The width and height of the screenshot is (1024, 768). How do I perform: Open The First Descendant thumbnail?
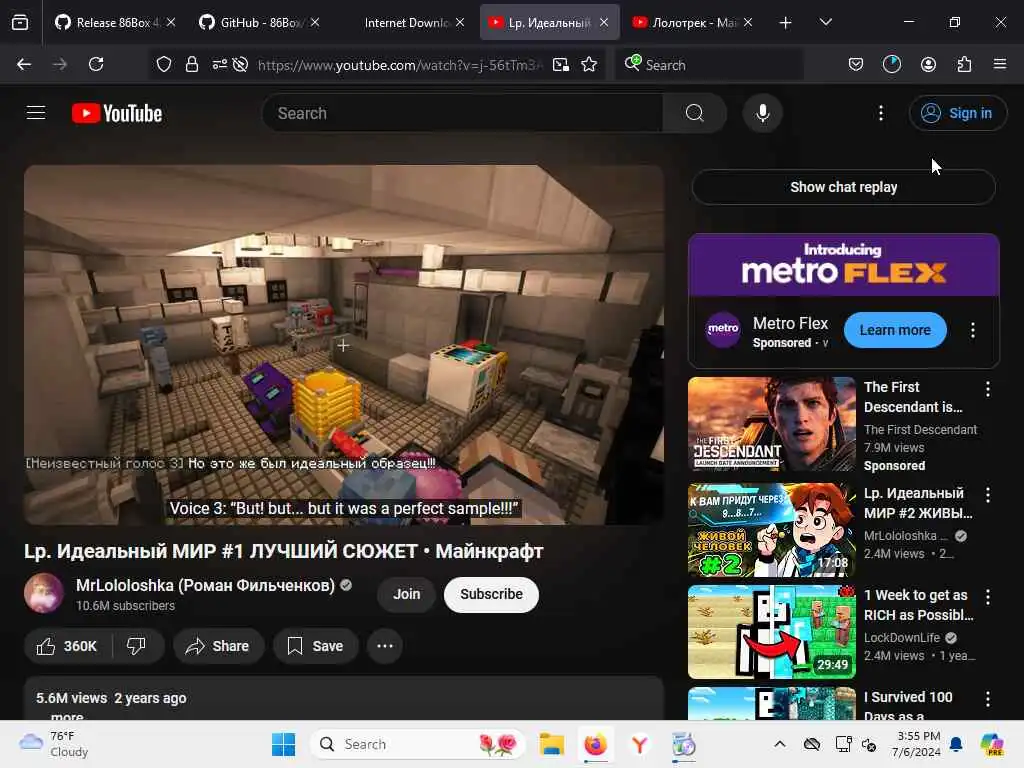771,424
